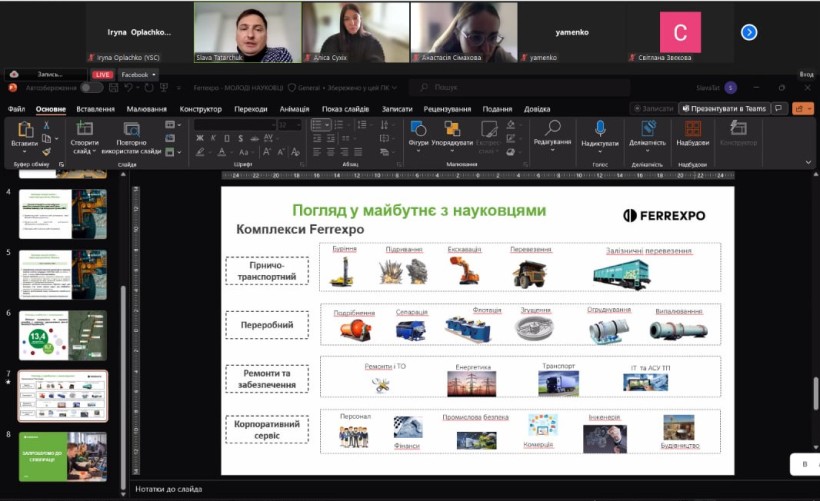The width and height of the screenshot is (820, 501).
Task: Switch to the Анімація tab
Action: 294,109
